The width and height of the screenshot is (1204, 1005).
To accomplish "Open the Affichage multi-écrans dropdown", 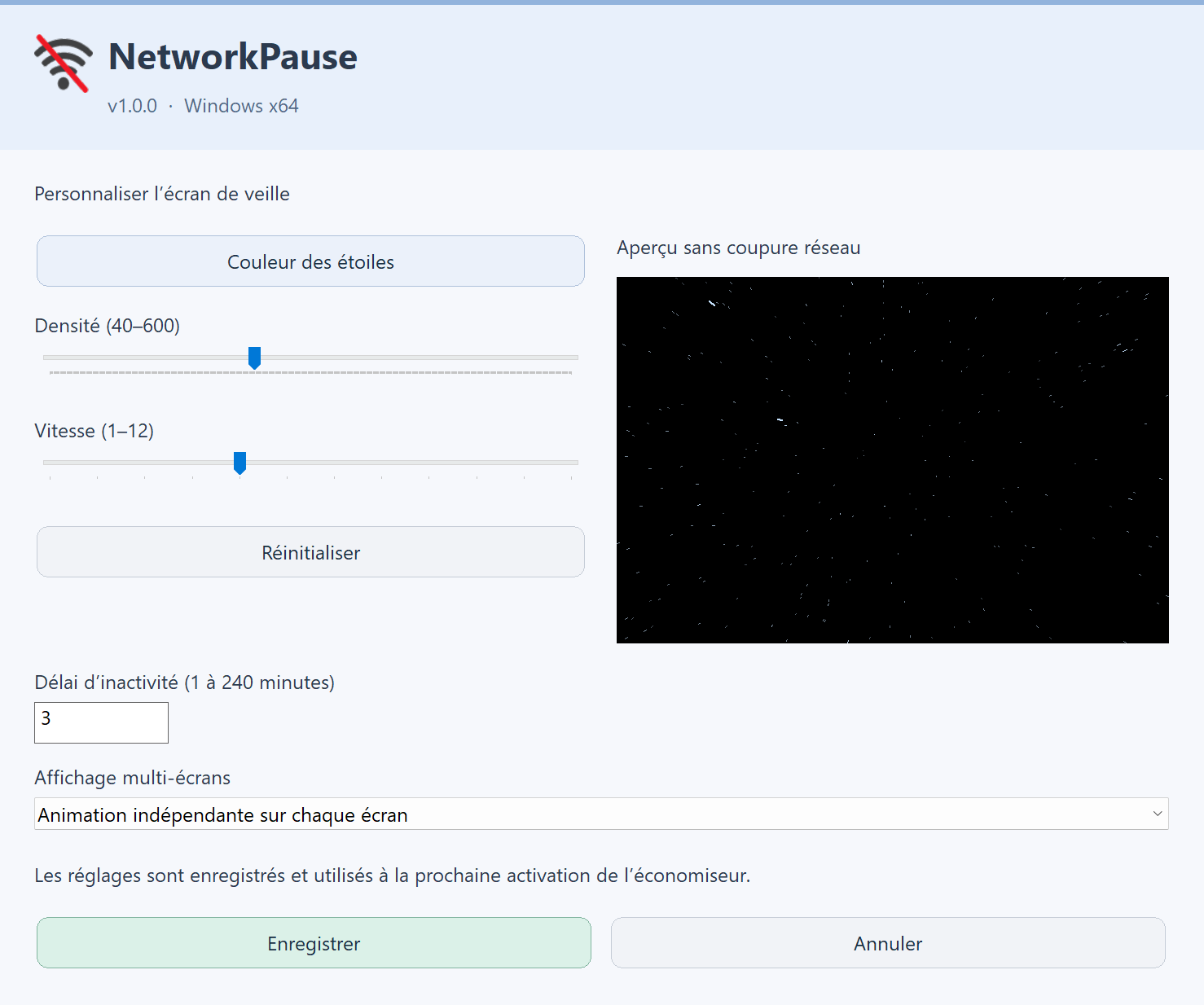I will [601, 814].
